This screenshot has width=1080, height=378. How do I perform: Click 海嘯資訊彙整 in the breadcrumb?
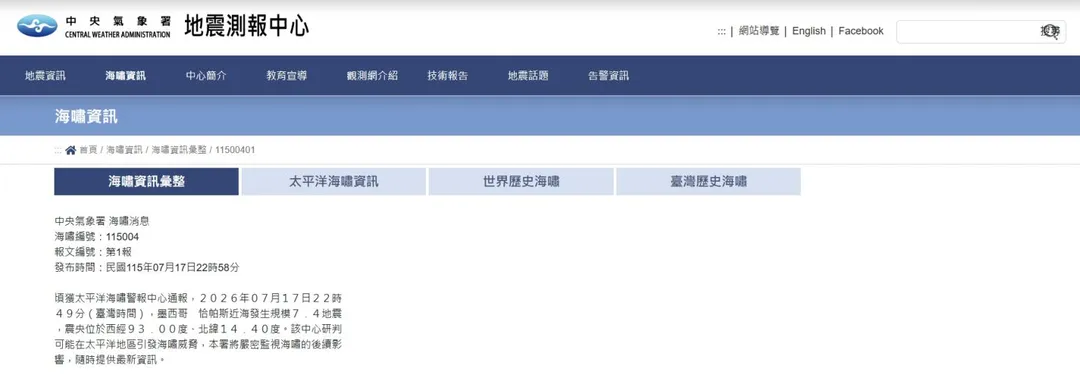(179, 150)
